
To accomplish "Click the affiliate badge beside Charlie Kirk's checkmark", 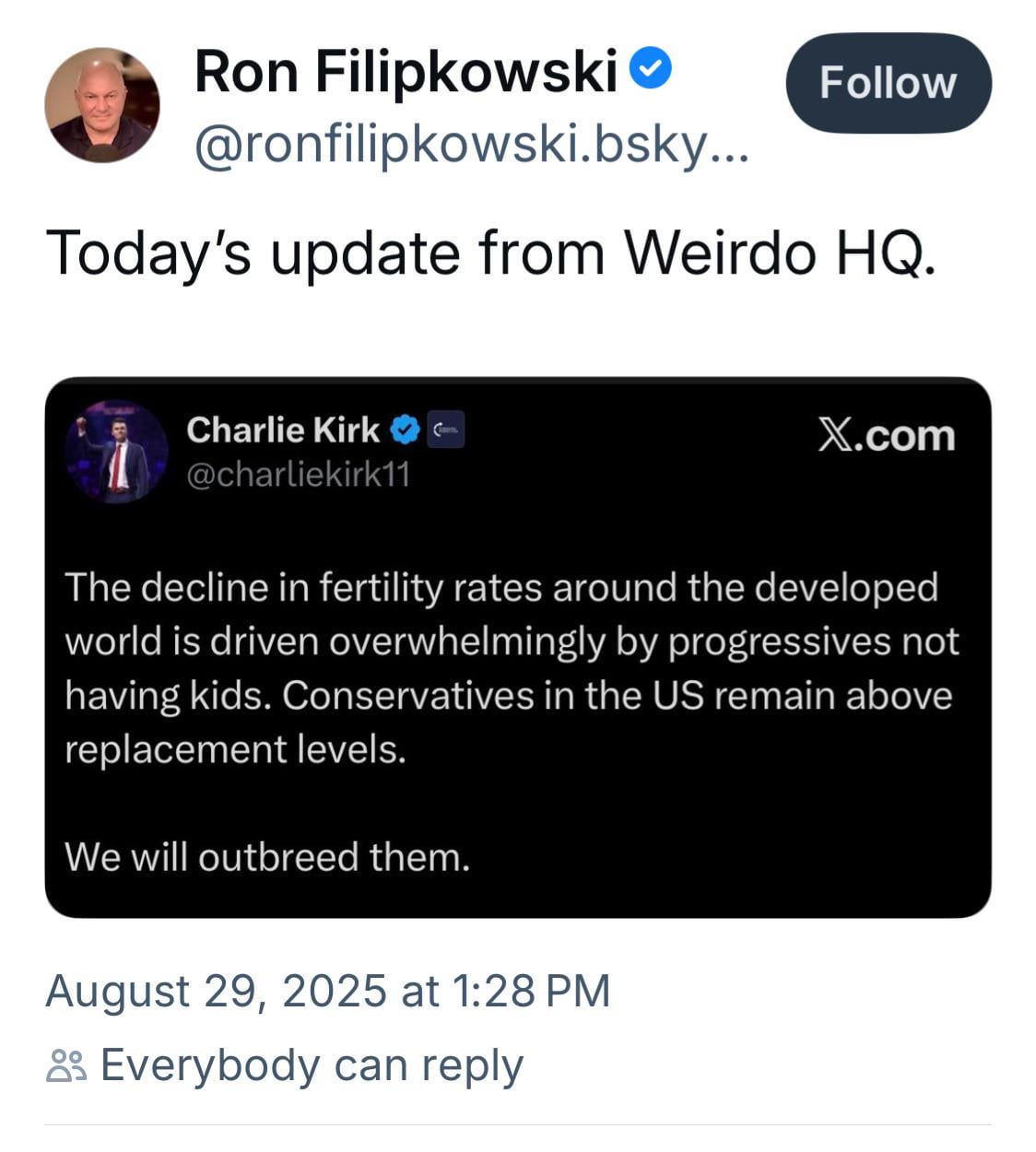I will point(445,429).
